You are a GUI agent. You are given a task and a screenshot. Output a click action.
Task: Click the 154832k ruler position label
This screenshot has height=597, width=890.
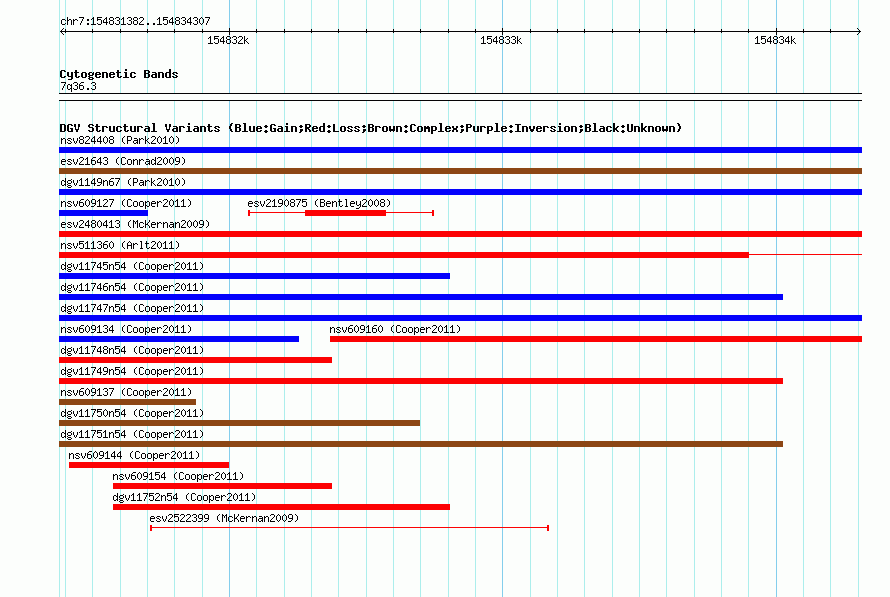(228, 40)
